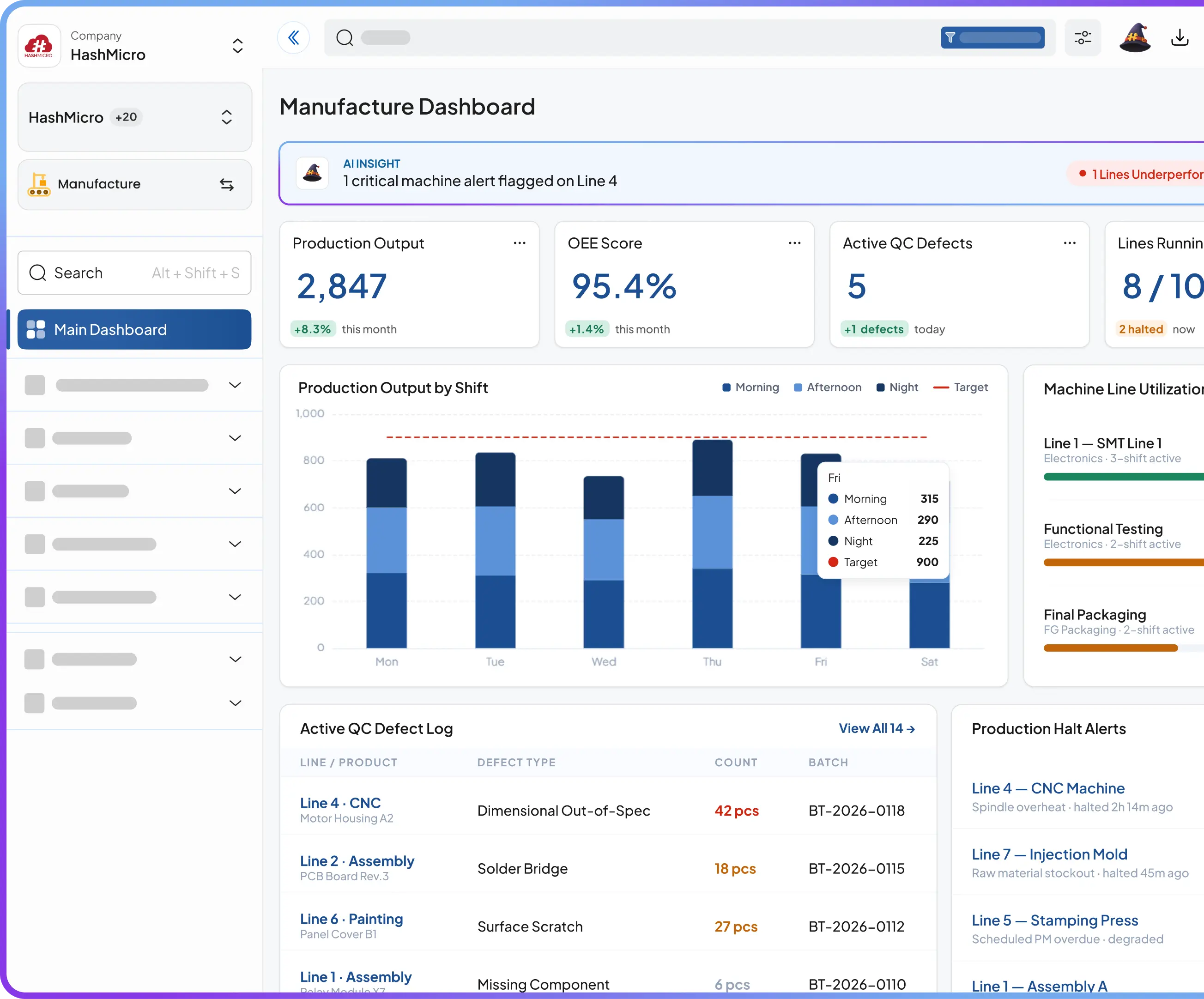Click the 2,847 production output value
1204x999 pixels.
[x=342, y=286]
